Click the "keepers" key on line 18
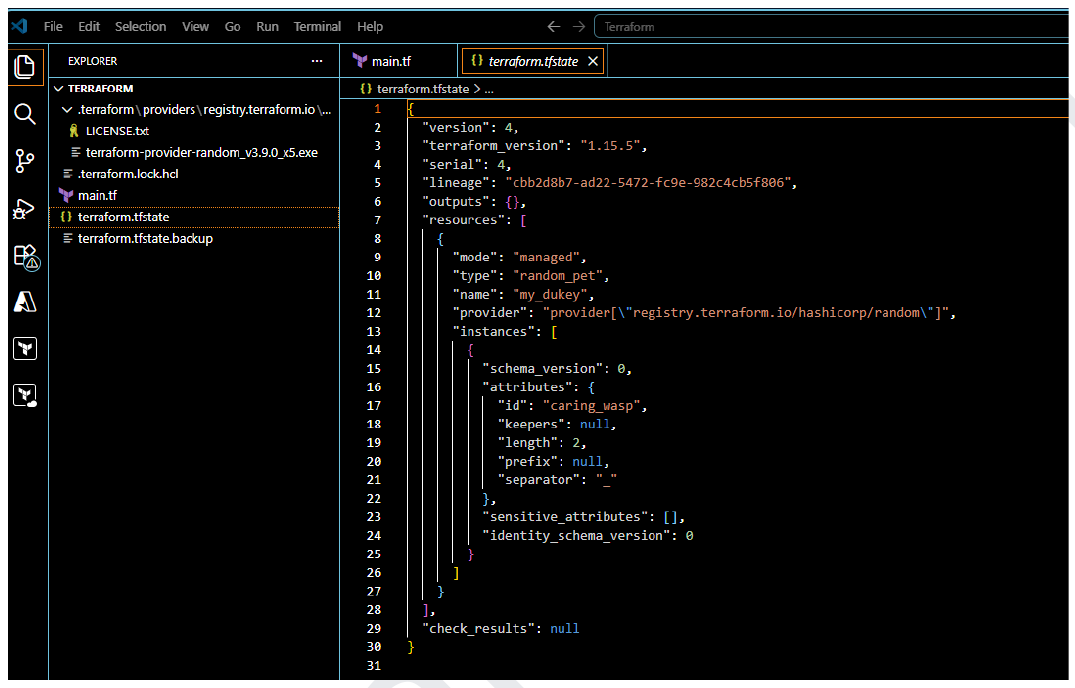This screenshot has height=688, width=1075. click(531, 424)
